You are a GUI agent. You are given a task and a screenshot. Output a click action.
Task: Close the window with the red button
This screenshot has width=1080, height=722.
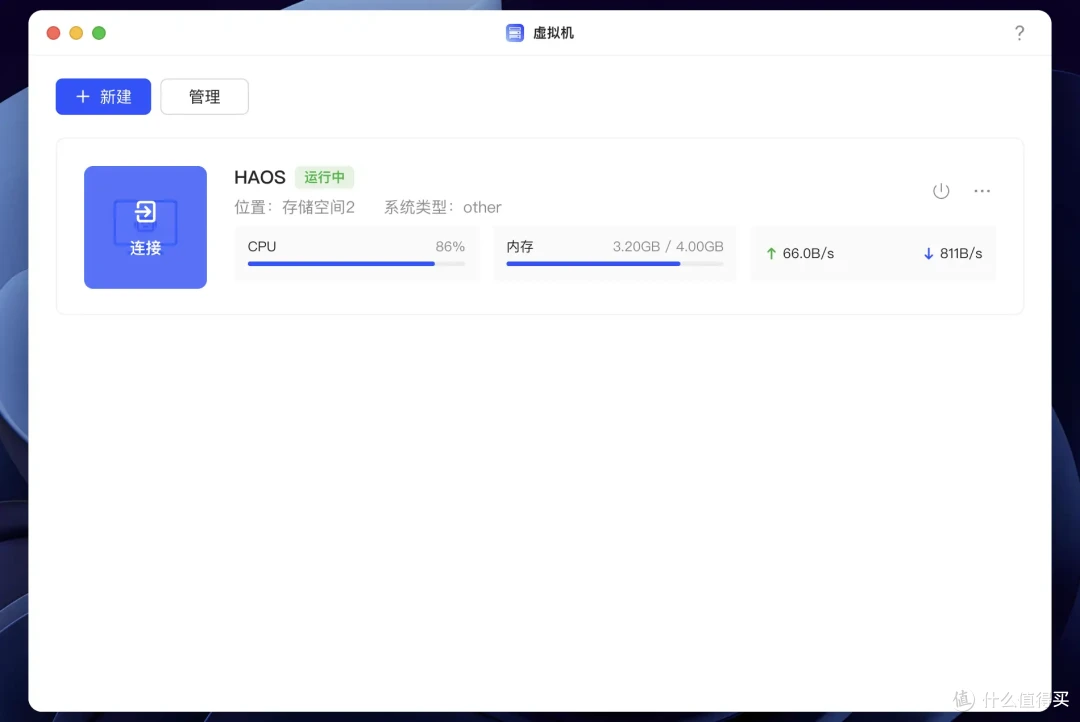point(53,33)
